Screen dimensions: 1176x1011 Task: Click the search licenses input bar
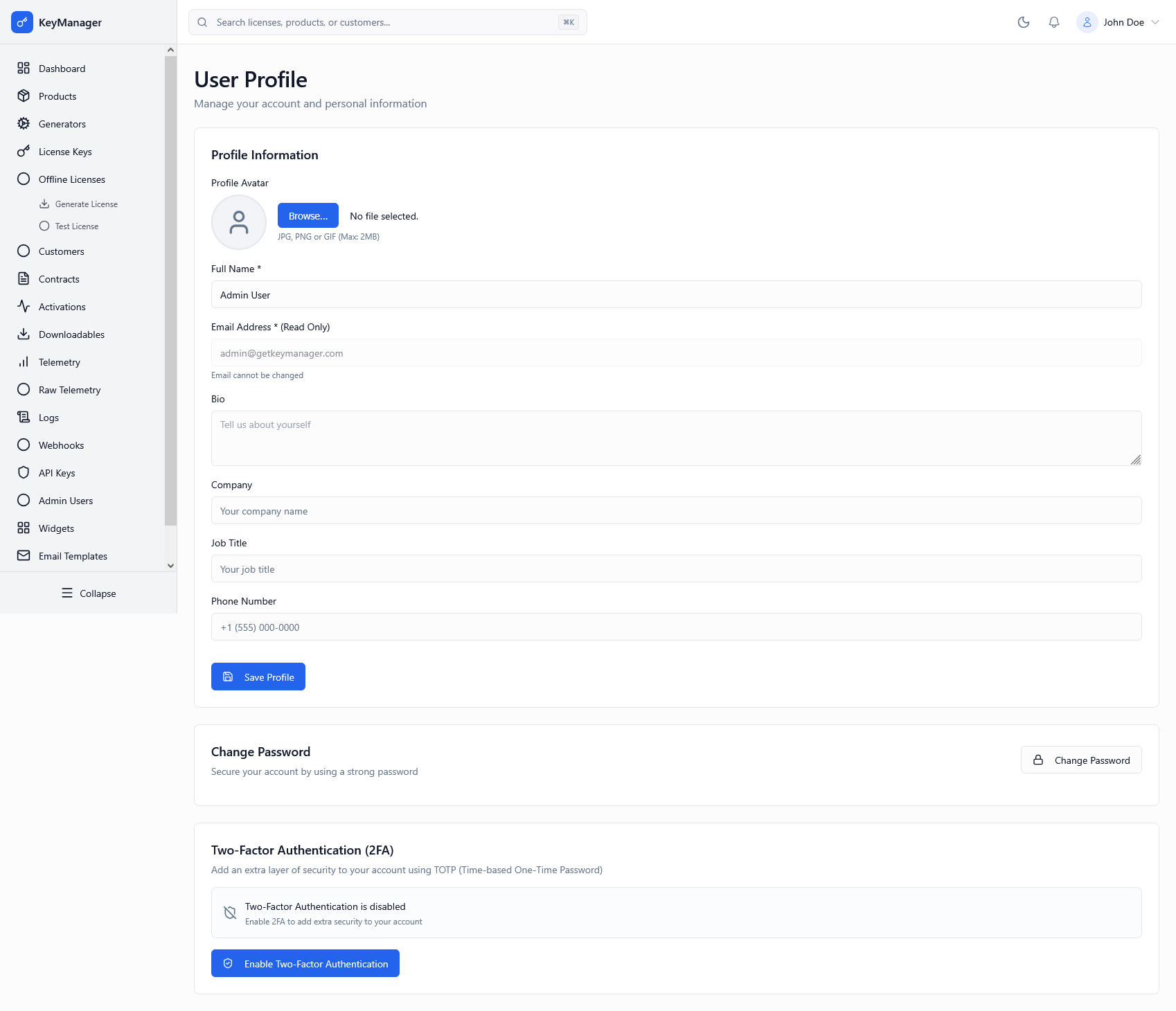(x=388, y=21)
